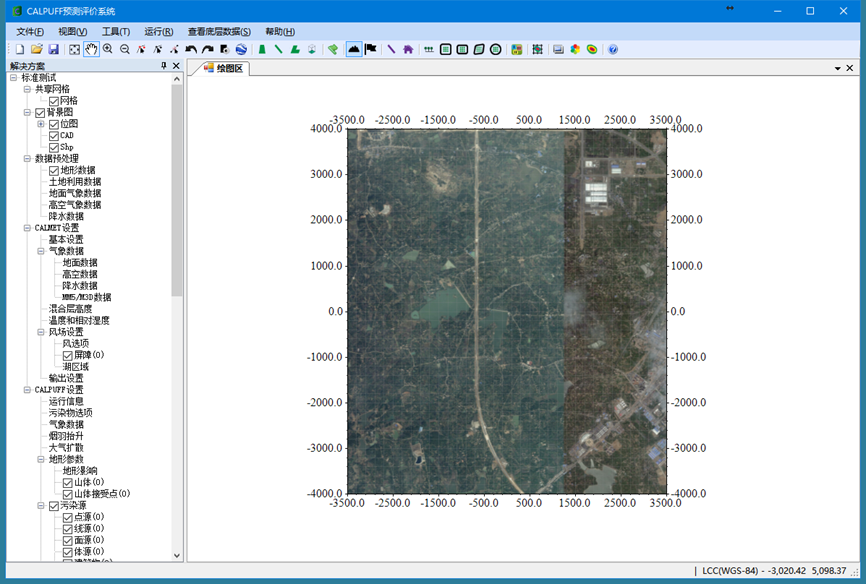
Task: Open help via the blue question icon
Action: tap(613, 49)
